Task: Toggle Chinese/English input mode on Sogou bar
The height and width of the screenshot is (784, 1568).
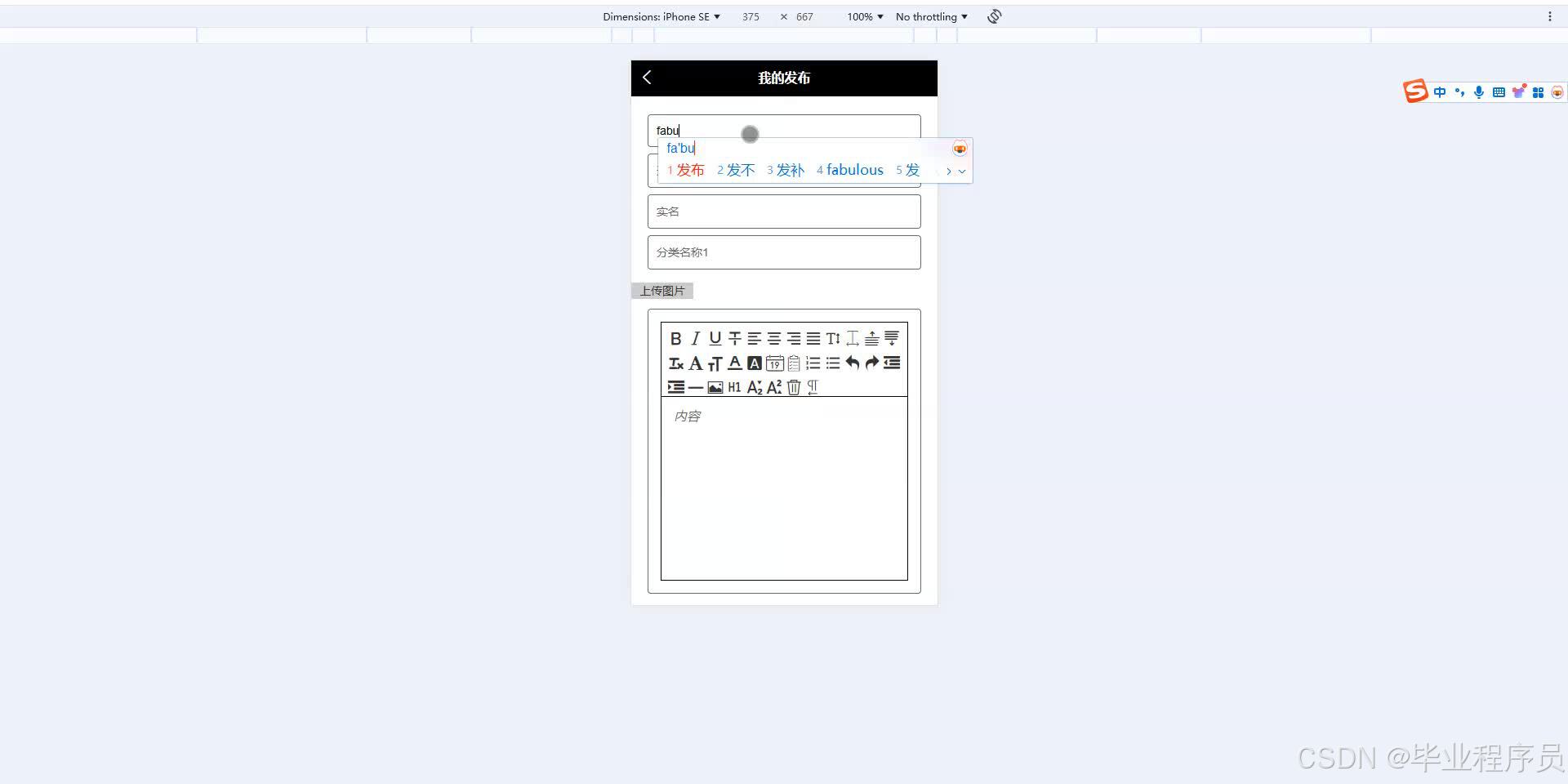Action: pyautogui.click(x=1439, y=91)
